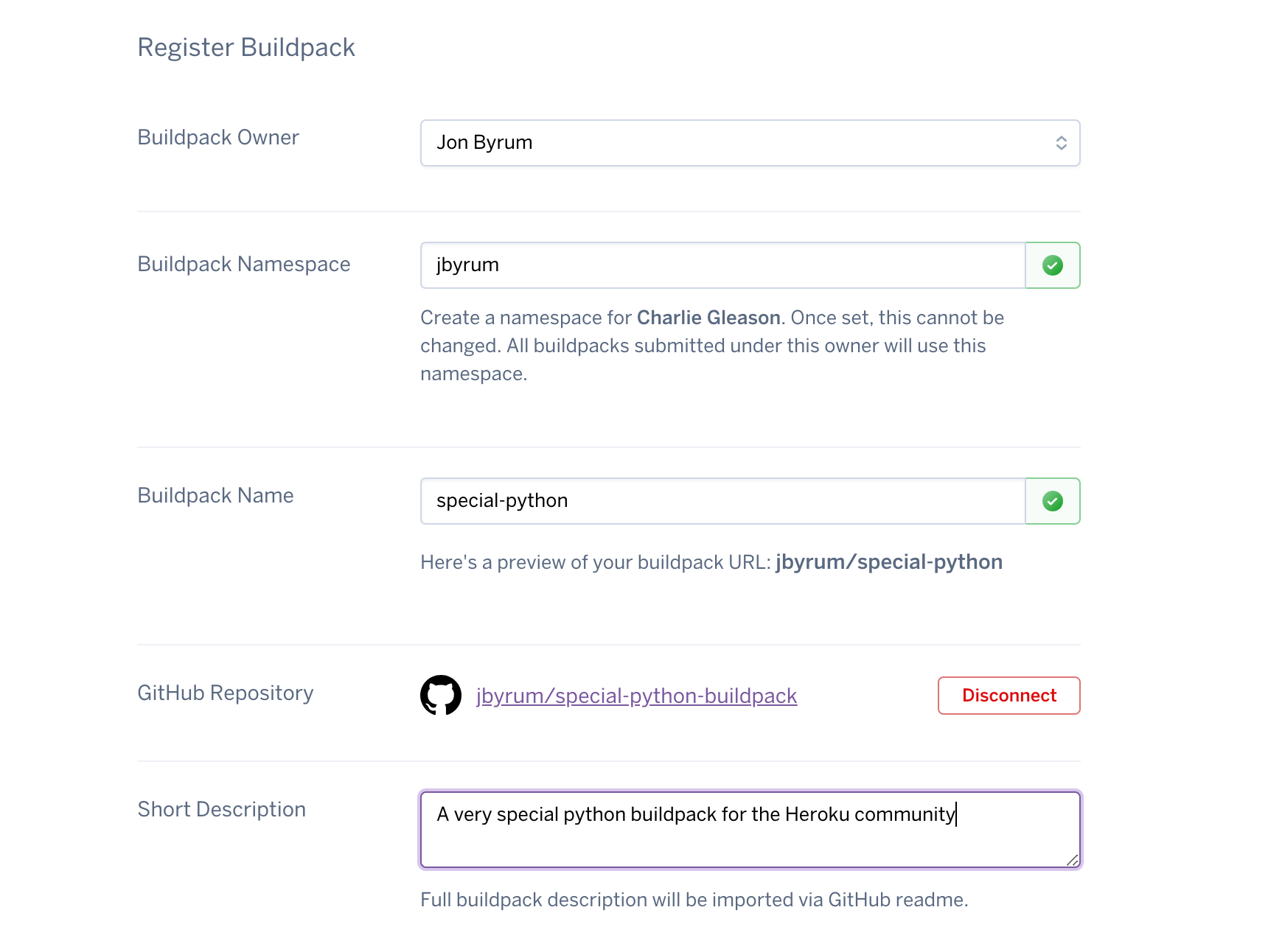Click the GitHub readme import note text
1268x952 pixels.
(x=694, y=900)
